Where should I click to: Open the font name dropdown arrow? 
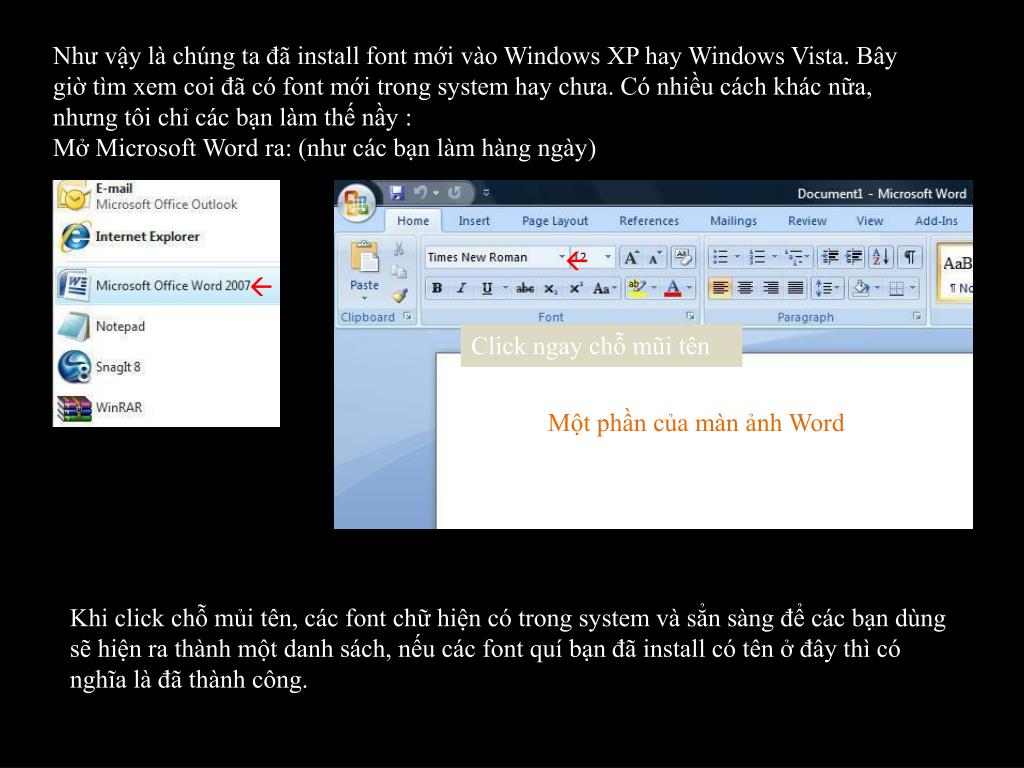click(x=562, y=257)
